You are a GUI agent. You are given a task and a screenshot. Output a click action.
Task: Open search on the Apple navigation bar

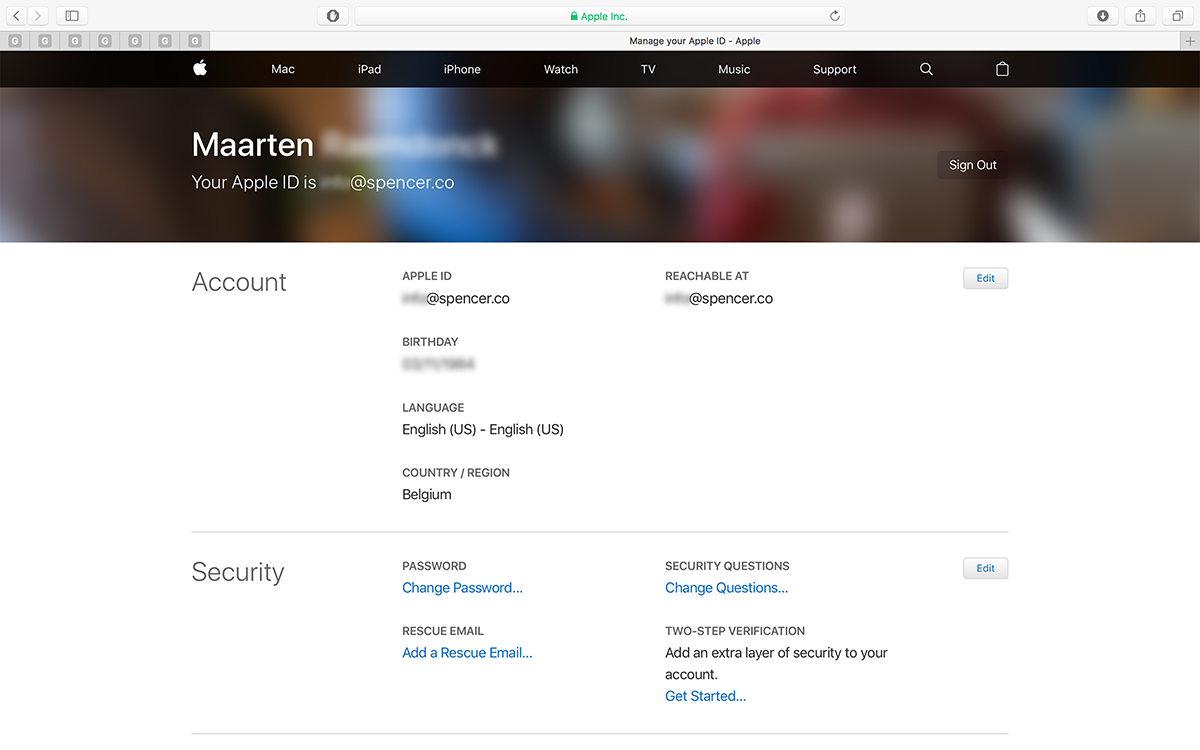tap(925, 69)
